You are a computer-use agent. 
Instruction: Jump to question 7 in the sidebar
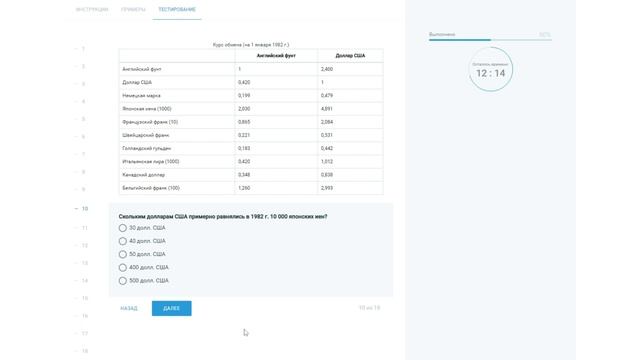[x=83, y=154]
